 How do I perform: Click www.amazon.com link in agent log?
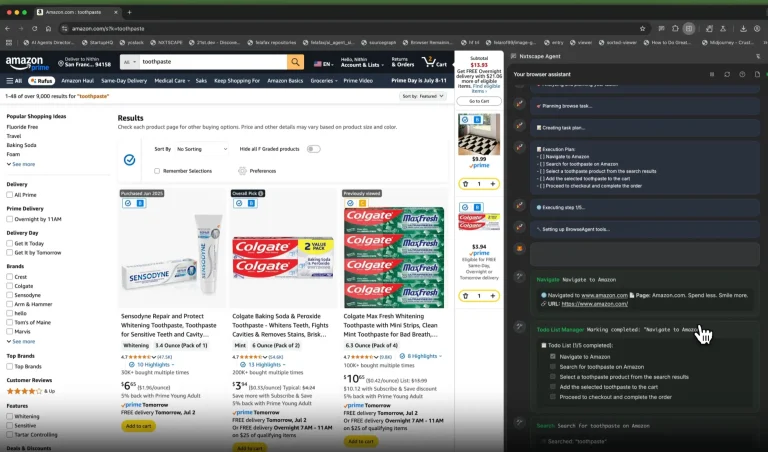tap(604, 295)
